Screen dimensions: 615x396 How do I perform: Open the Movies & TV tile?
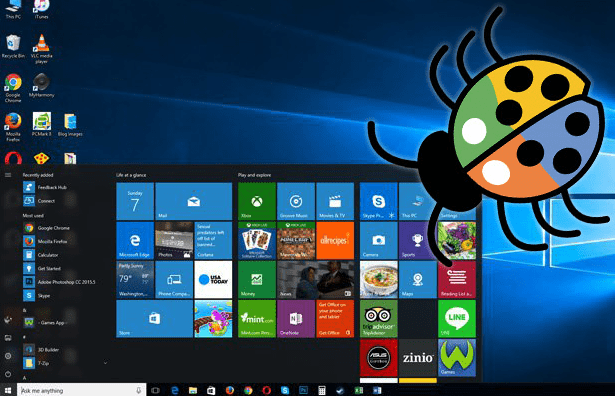[335, 201]
